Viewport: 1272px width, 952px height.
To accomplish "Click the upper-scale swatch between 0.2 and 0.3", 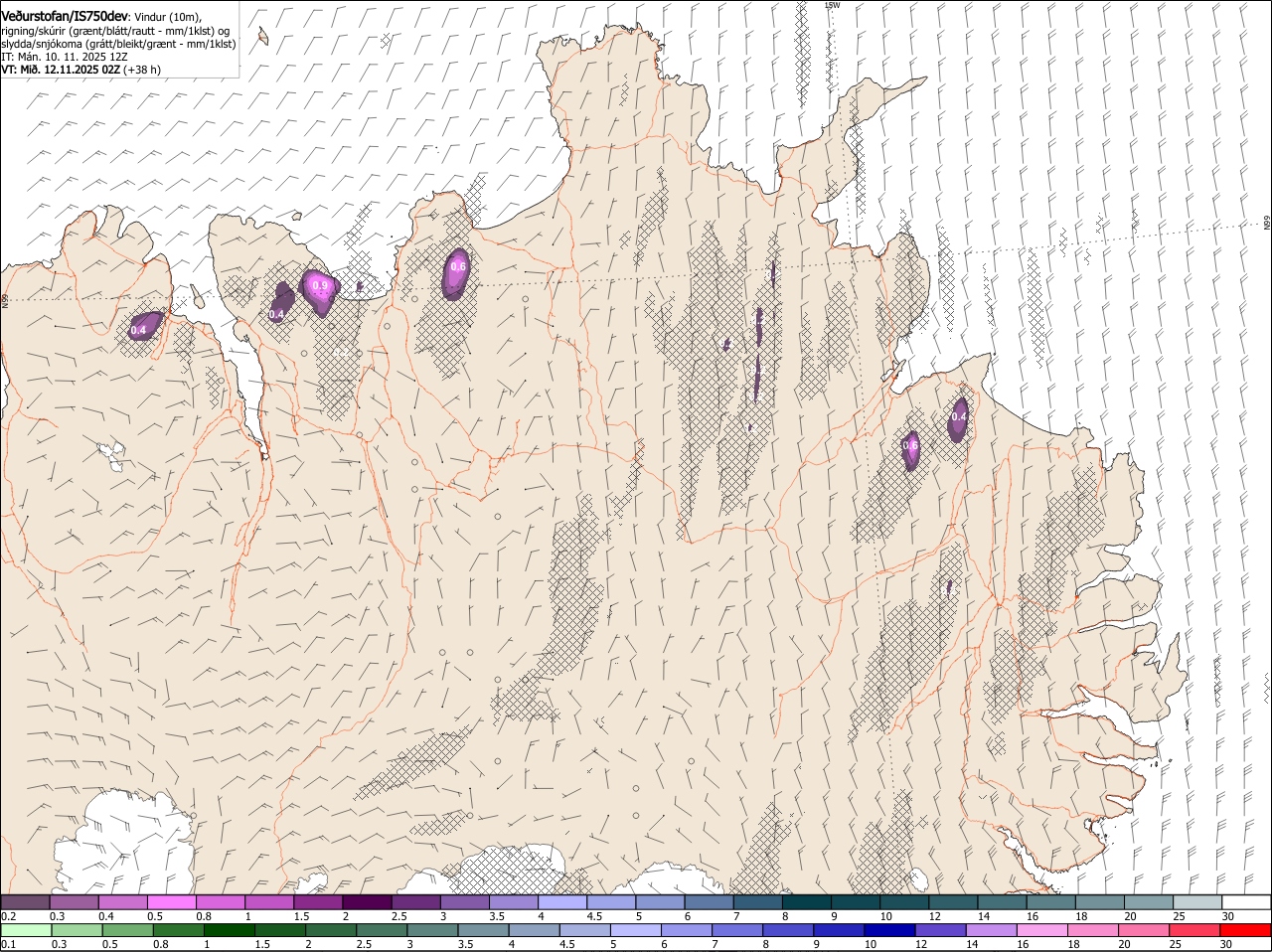I will pyautogui.click(x=25, y=902).
